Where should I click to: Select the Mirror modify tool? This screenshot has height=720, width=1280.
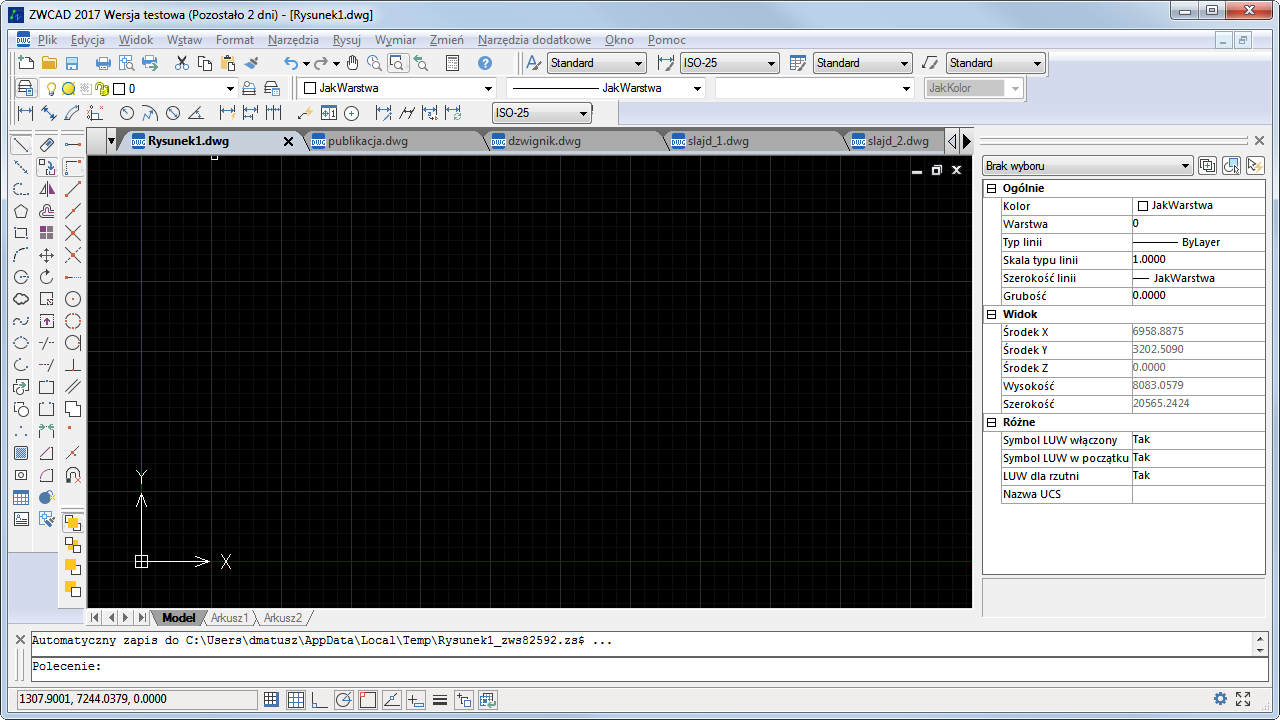click(x=47, y=189)
